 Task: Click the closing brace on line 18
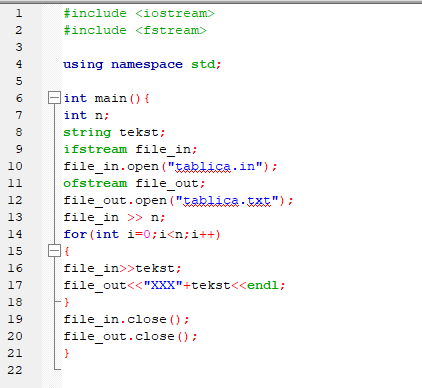67,302
